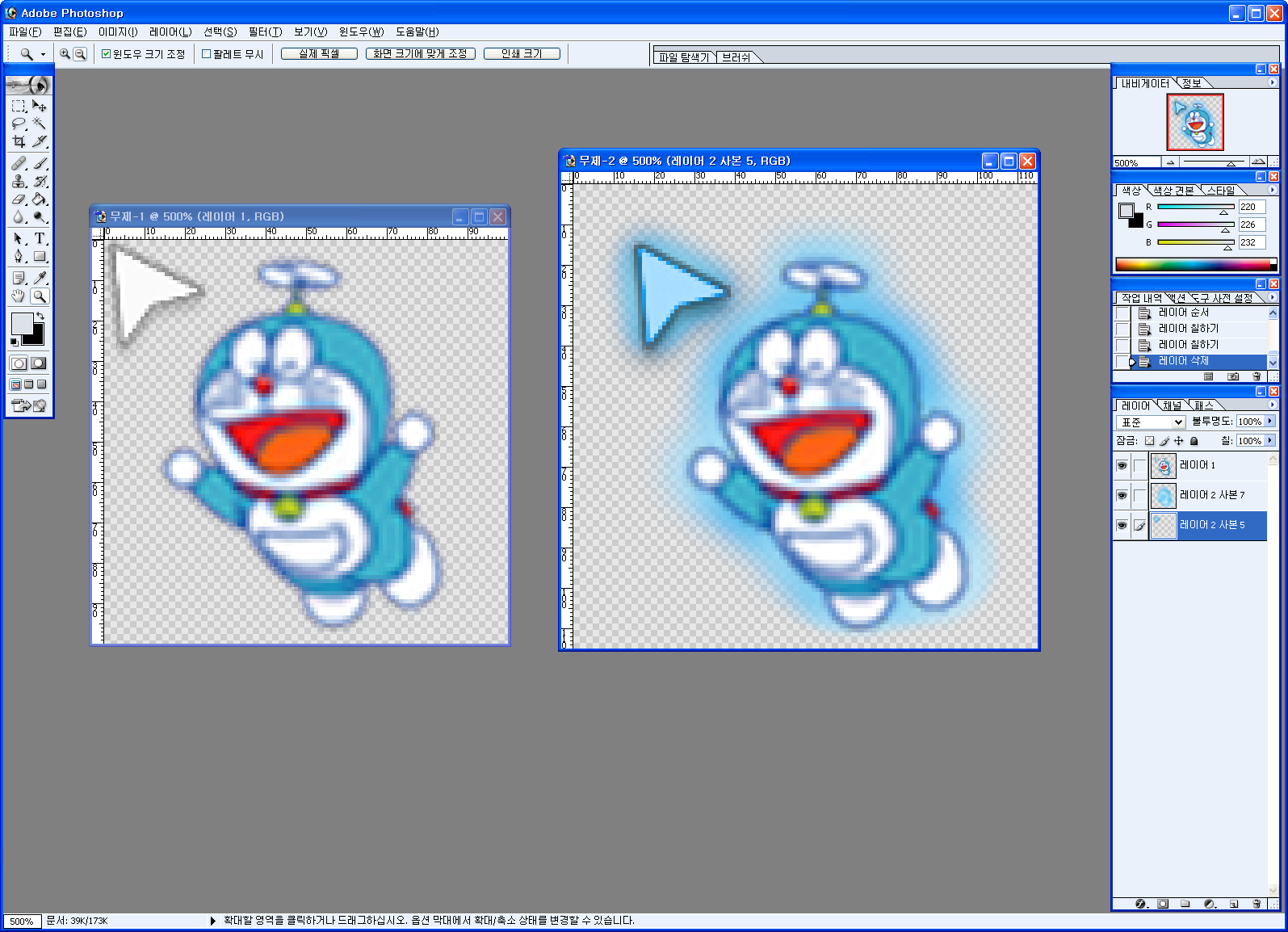Choose the Eraser tool
Image resolution: width=1288 pixels, height=932 pixels.
19,199
